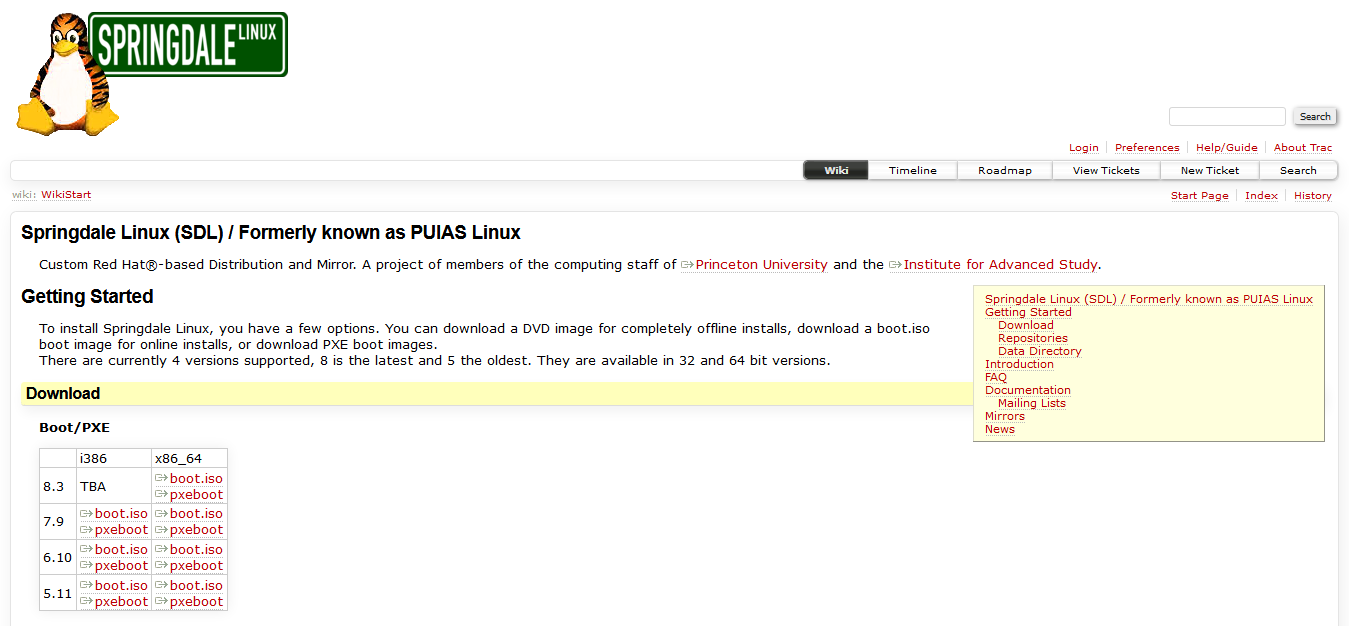Click arrow icon beside 8.3 pxeboot link
The height and width of the screenshot is (626, 1349).
pos(162,494)
